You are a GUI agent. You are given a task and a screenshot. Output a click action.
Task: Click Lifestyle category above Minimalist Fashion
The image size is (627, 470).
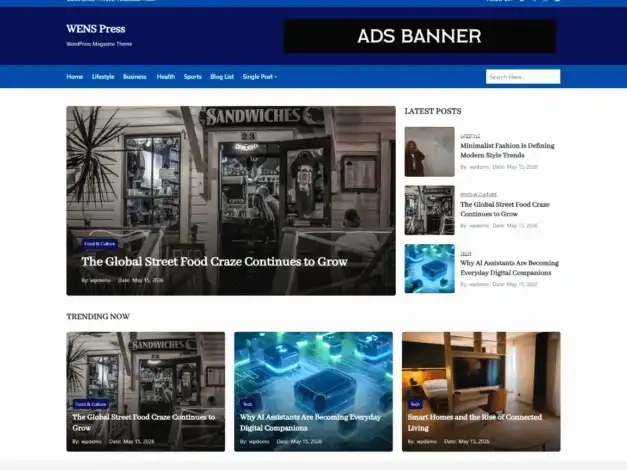tap(470, 136)
